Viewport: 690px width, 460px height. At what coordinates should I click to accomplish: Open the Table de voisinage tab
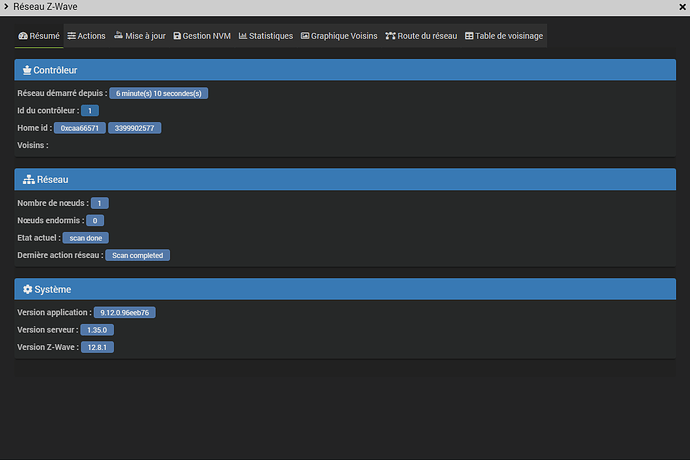[x=504, y=36]
